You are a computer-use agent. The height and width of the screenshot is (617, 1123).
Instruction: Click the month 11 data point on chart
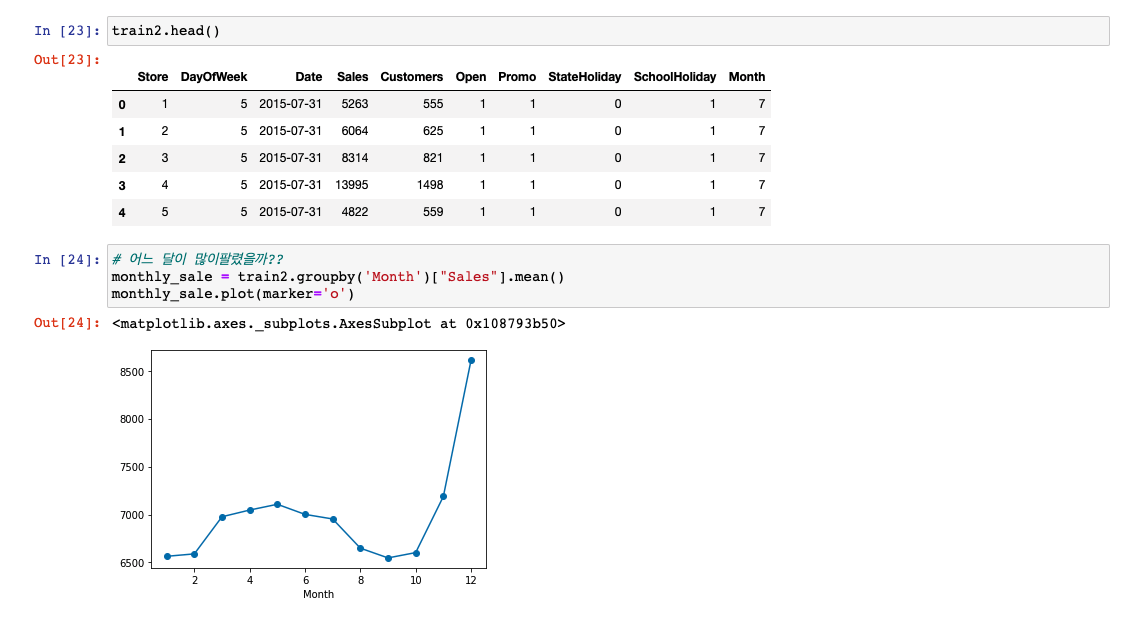tap(443, 497)
